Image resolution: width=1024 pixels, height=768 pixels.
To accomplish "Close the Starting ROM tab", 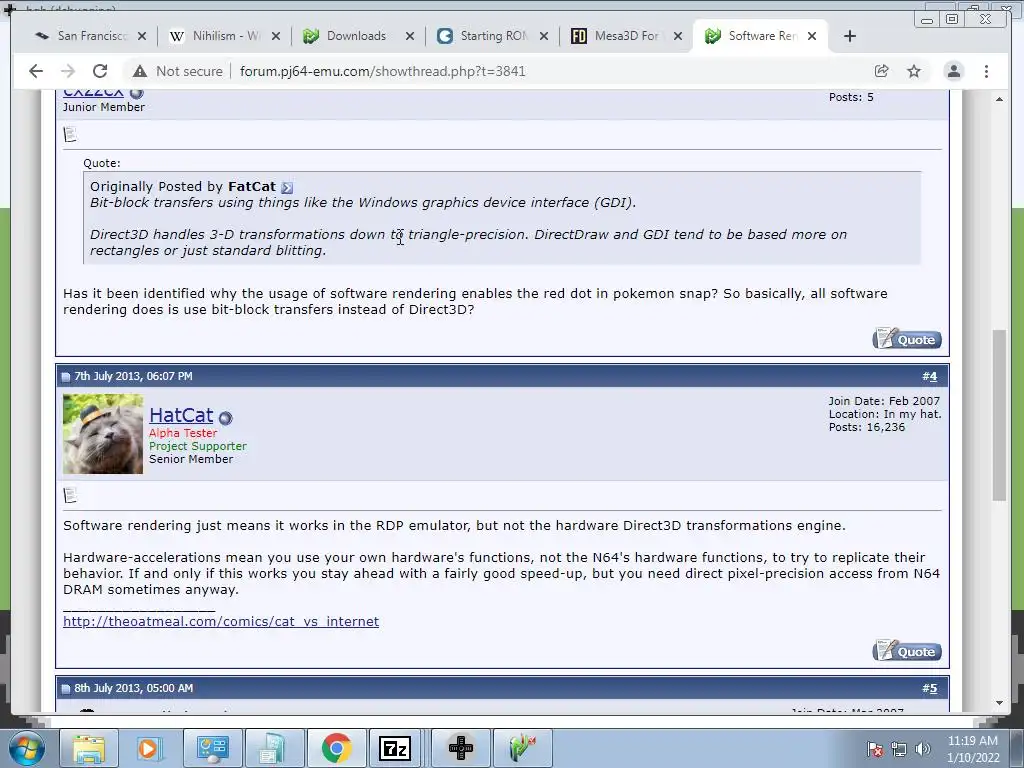I will pos(543,37).
